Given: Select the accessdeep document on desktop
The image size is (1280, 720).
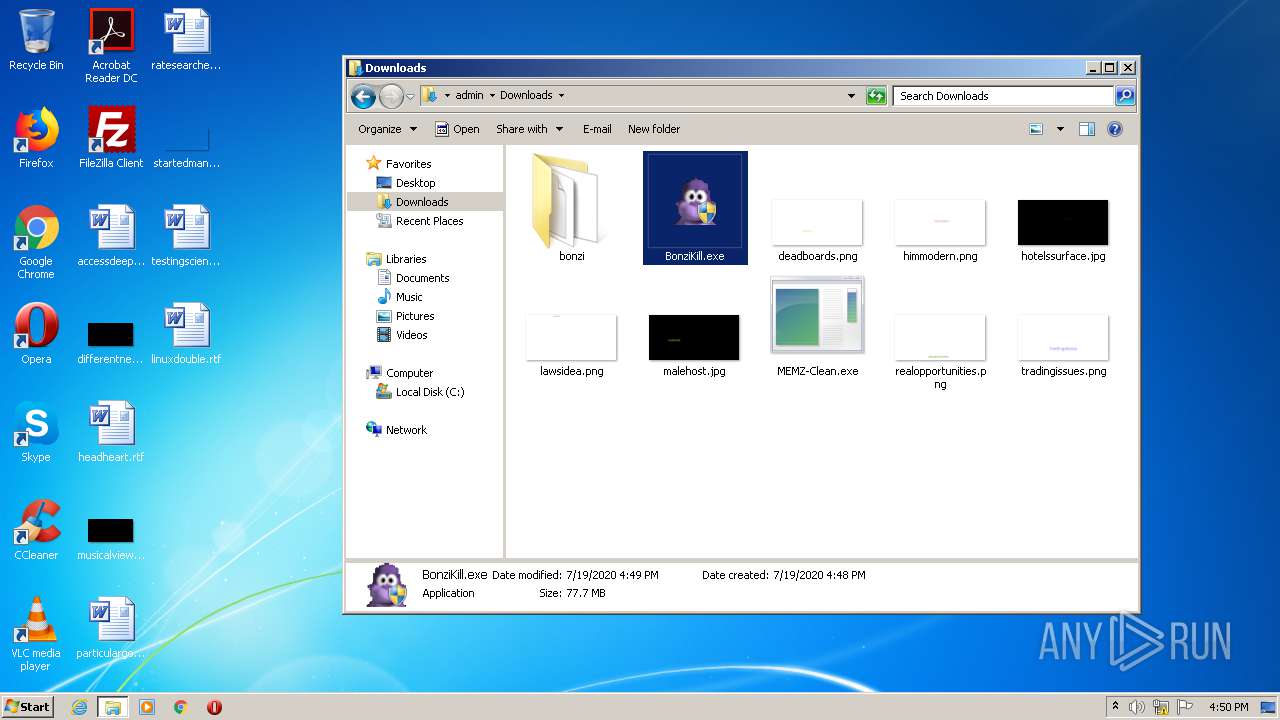Looking at the screenshot, I should (111, 236).
